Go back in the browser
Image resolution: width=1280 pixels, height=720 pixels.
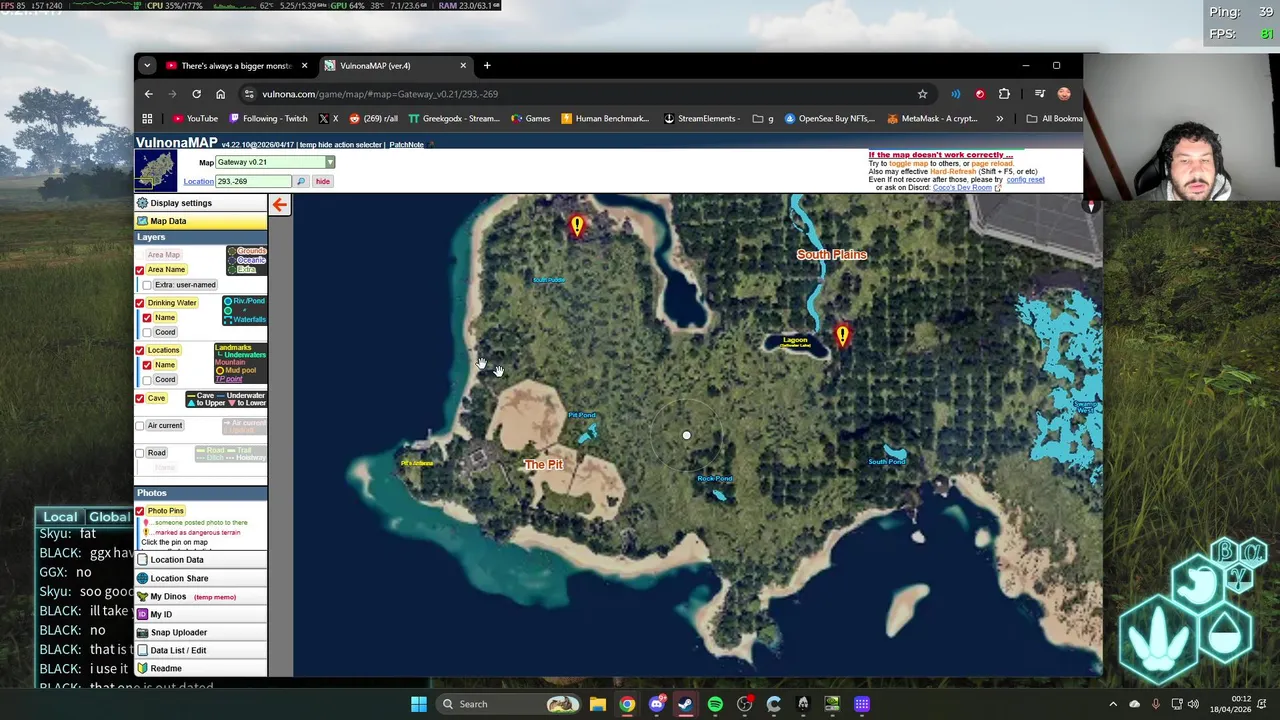coord(149,94)
